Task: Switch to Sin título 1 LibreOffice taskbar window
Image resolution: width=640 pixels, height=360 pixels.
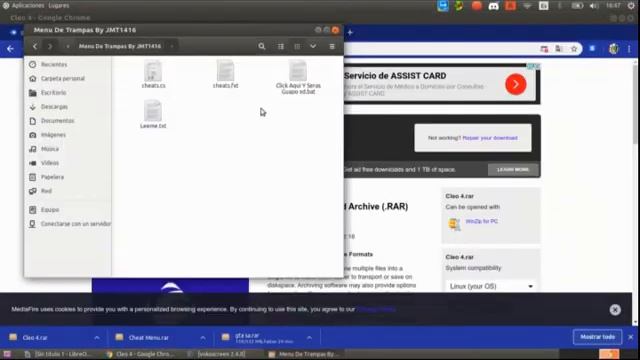Action: pos(57,354)
